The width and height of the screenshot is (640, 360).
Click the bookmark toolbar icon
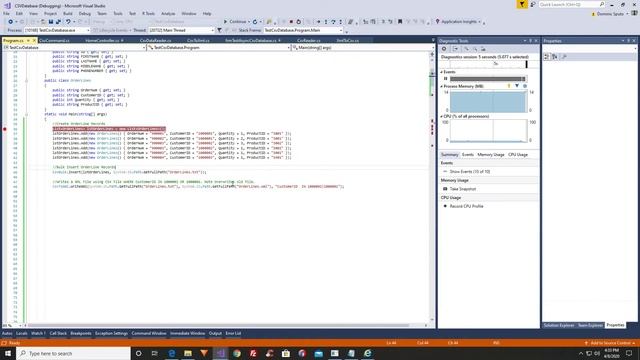pyautogui.click(x=400, y=22)
